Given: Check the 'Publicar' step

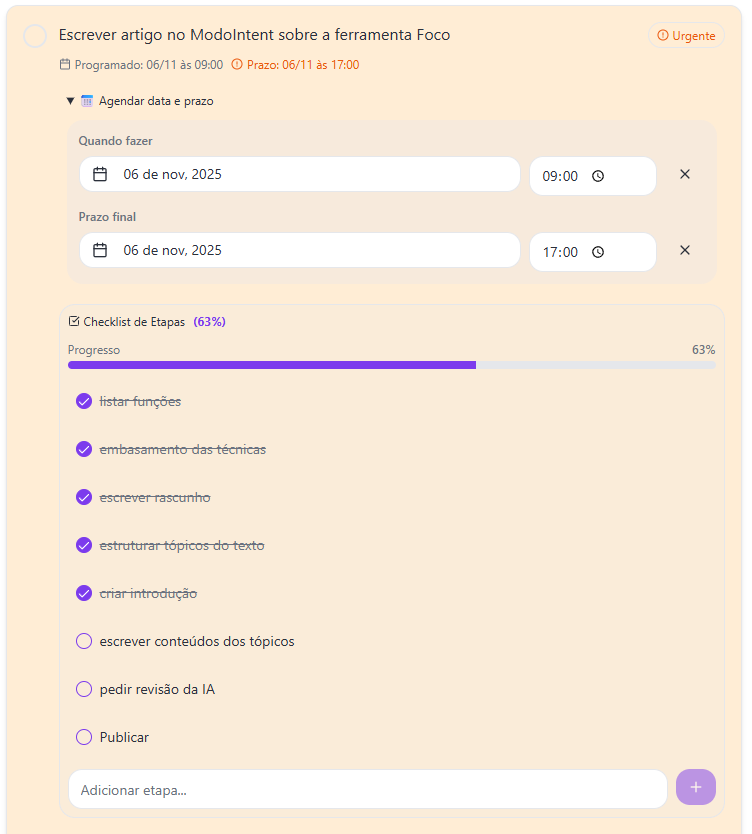Looking at the screenshot, I should [84, 737].
